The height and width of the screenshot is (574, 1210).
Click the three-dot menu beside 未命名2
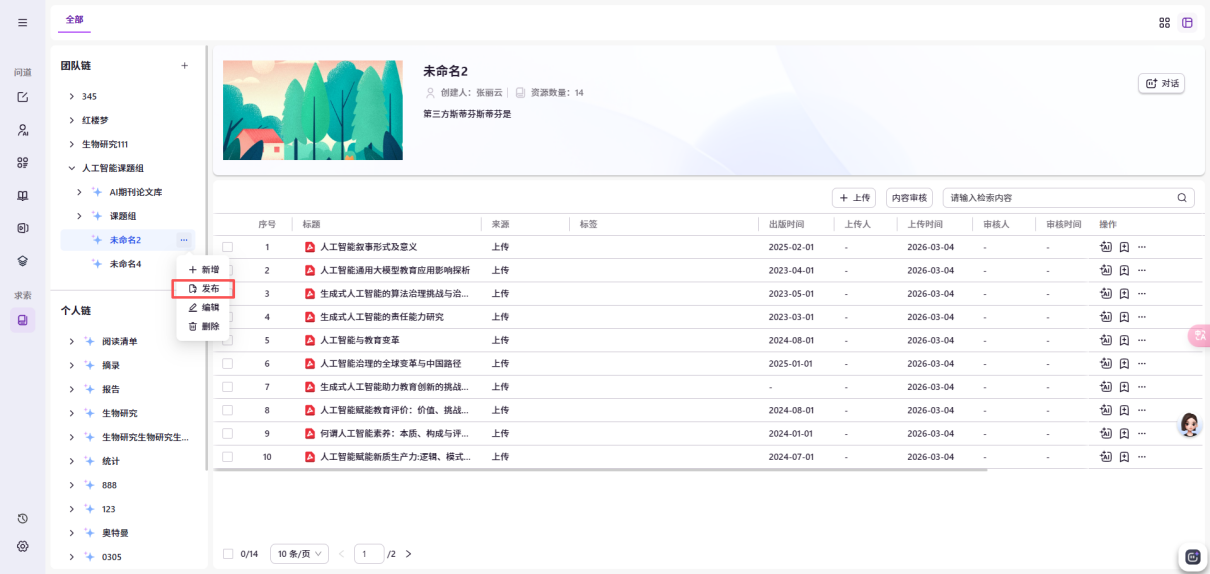click(x=183, y=240)
